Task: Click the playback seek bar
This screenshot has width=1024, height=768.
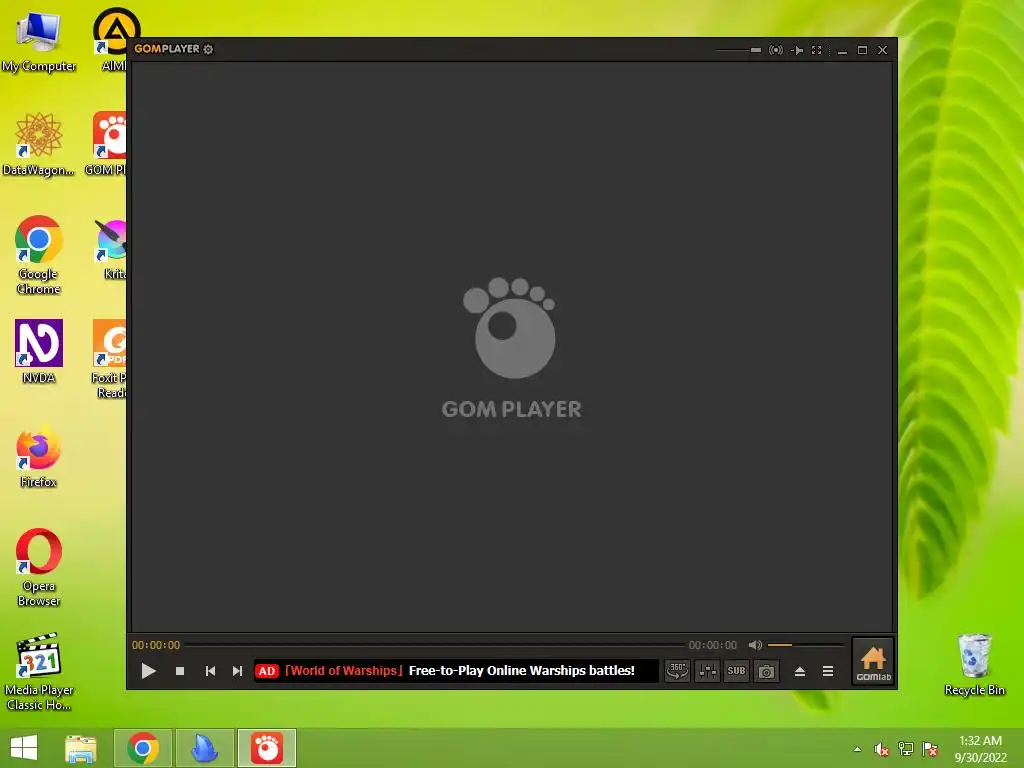Action: [x=434, y=645]
